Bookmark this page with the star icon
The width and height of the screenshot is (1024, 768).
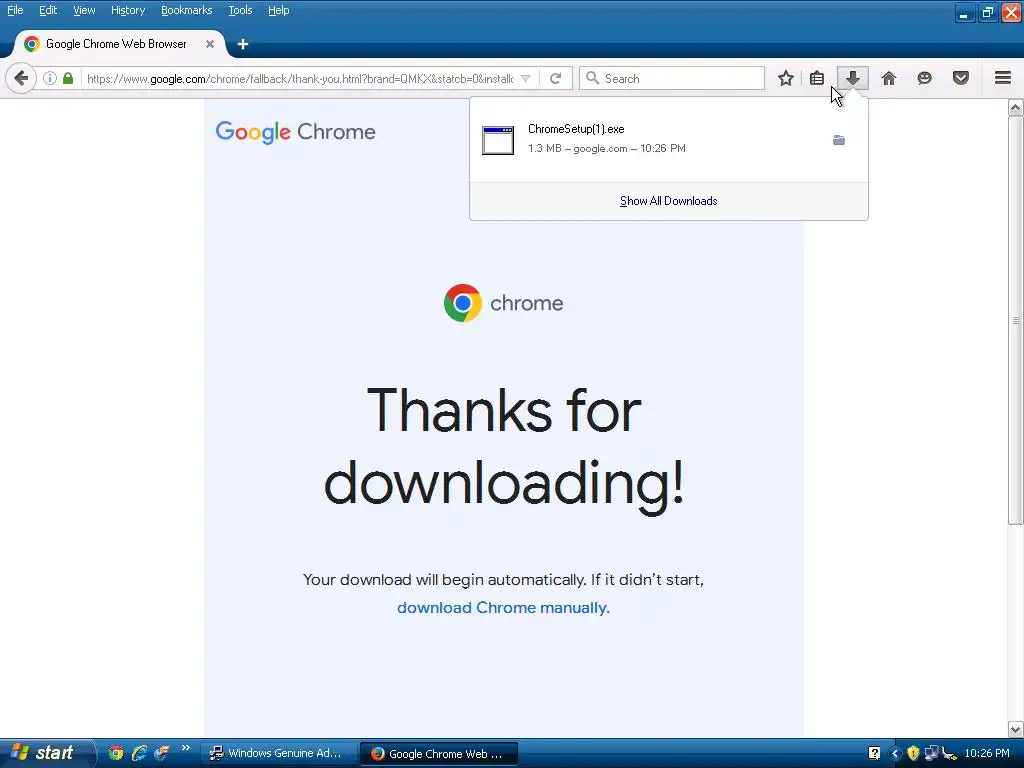(786, 78)
